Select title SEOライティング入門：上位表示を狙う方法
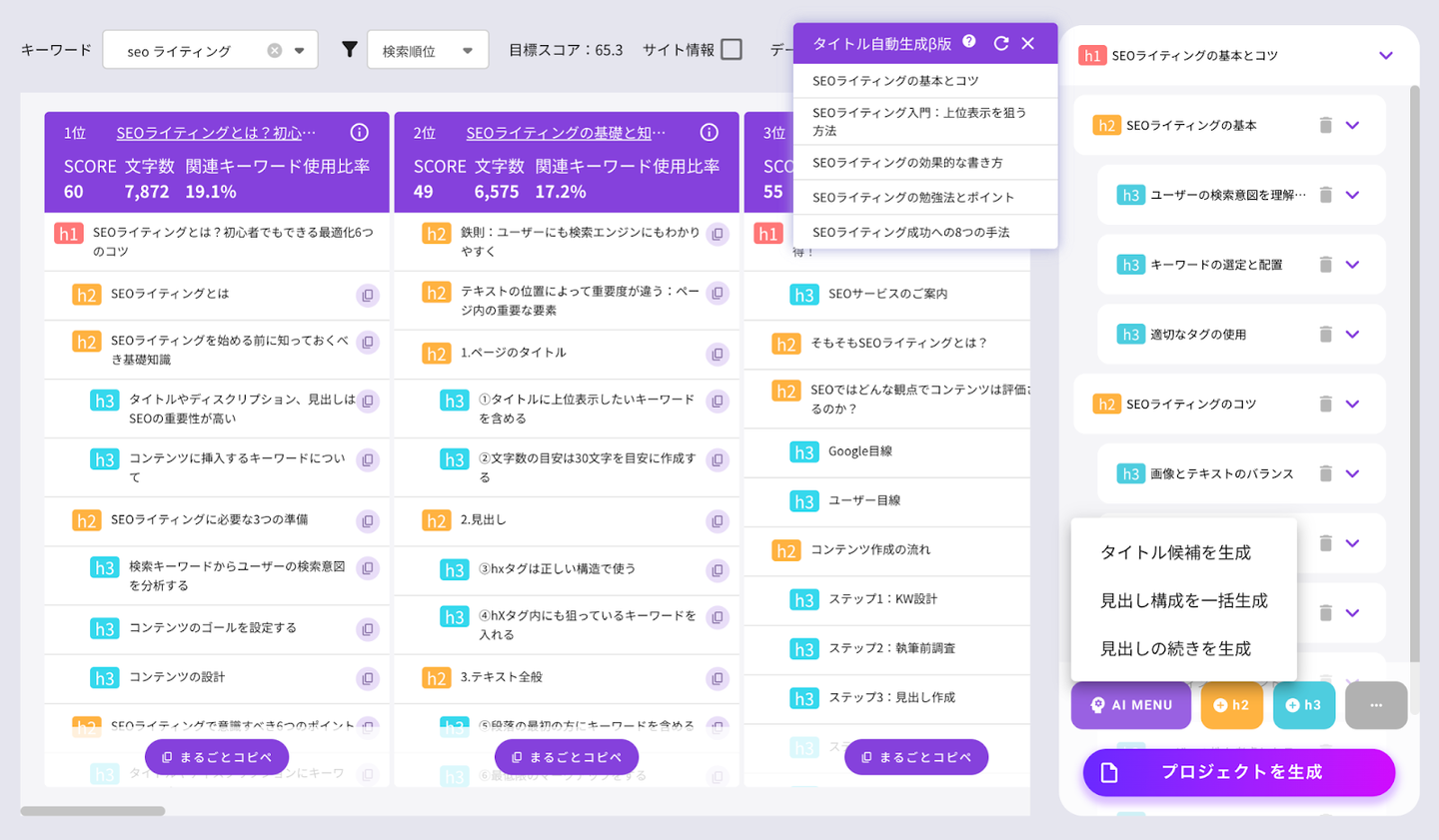The height and width of the screenshot is (840, 1439). point(925,121)
